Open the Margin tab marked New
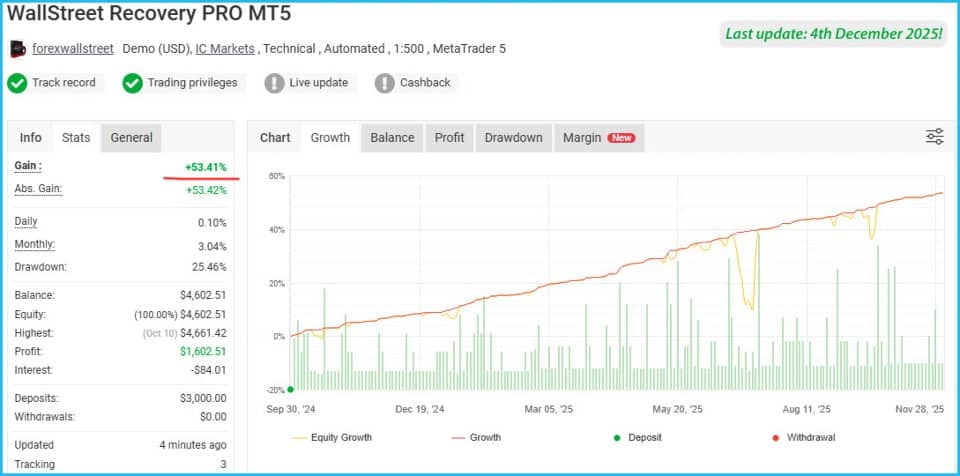The image size is (960, 476). coord(598,138)
